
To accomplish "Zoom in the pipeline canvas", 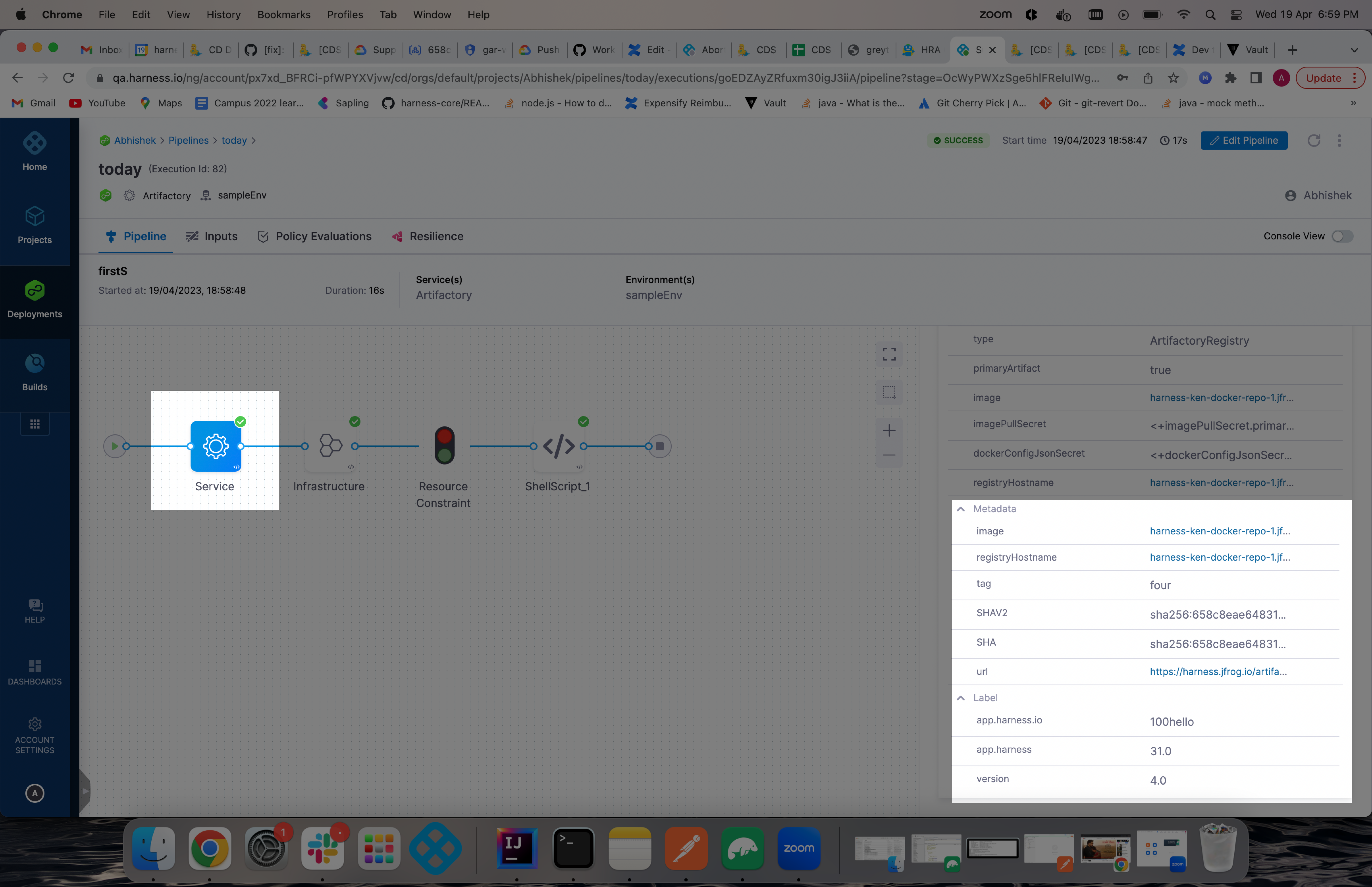I will [x=889, y=430].
